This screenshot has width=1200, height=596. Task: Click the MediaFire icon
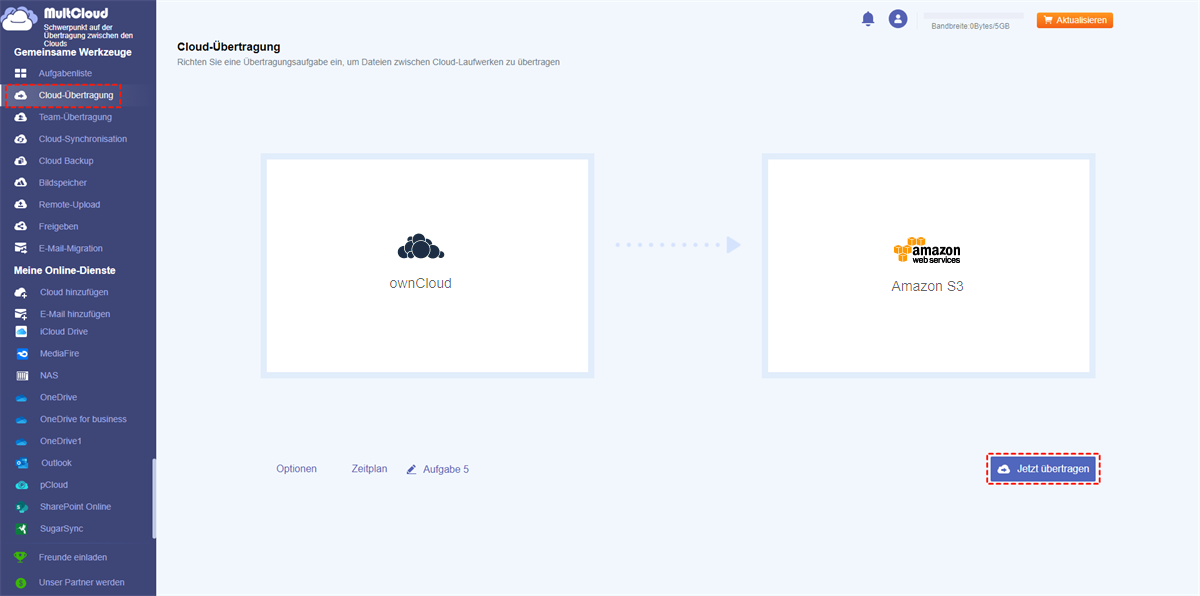click(x=21, y=354)
